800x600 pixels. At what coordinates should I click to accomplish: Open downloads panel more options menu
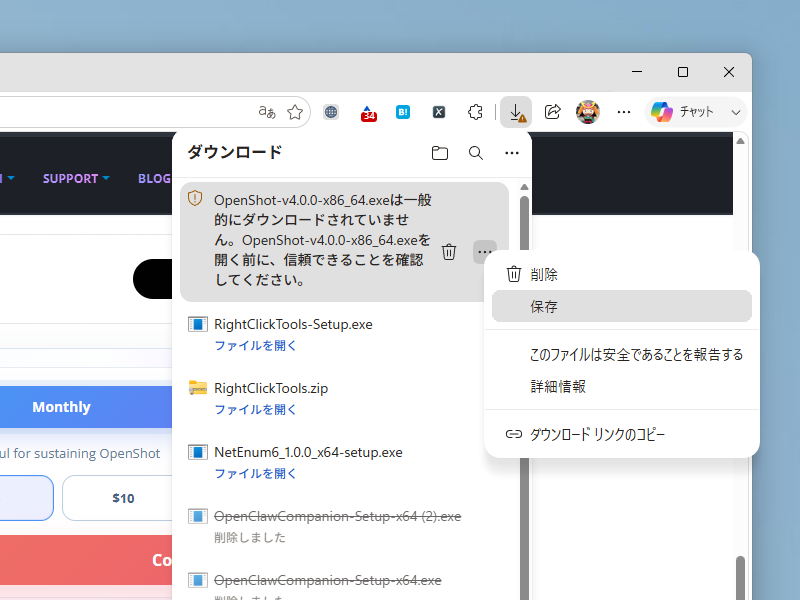pos(512,153)
